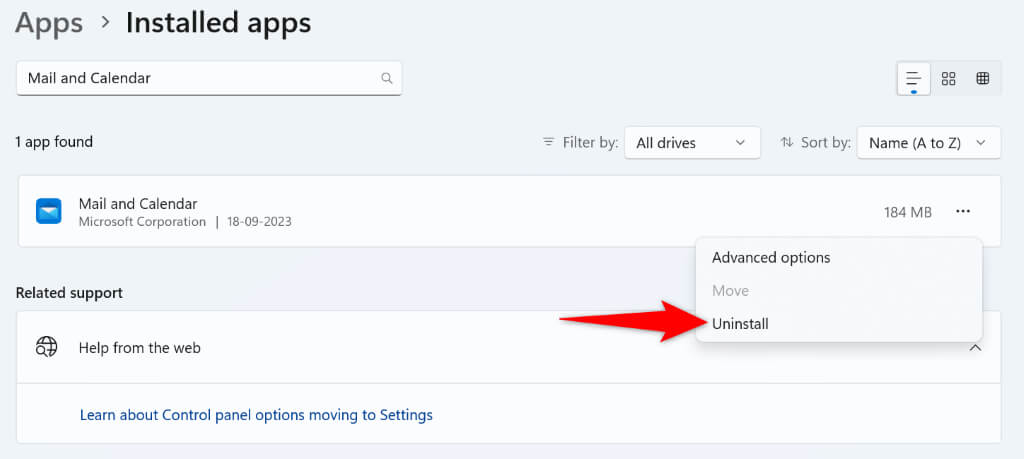Click the Mail and Calendar app name
Screen dimensions: 1024x459
coord(138,204)
